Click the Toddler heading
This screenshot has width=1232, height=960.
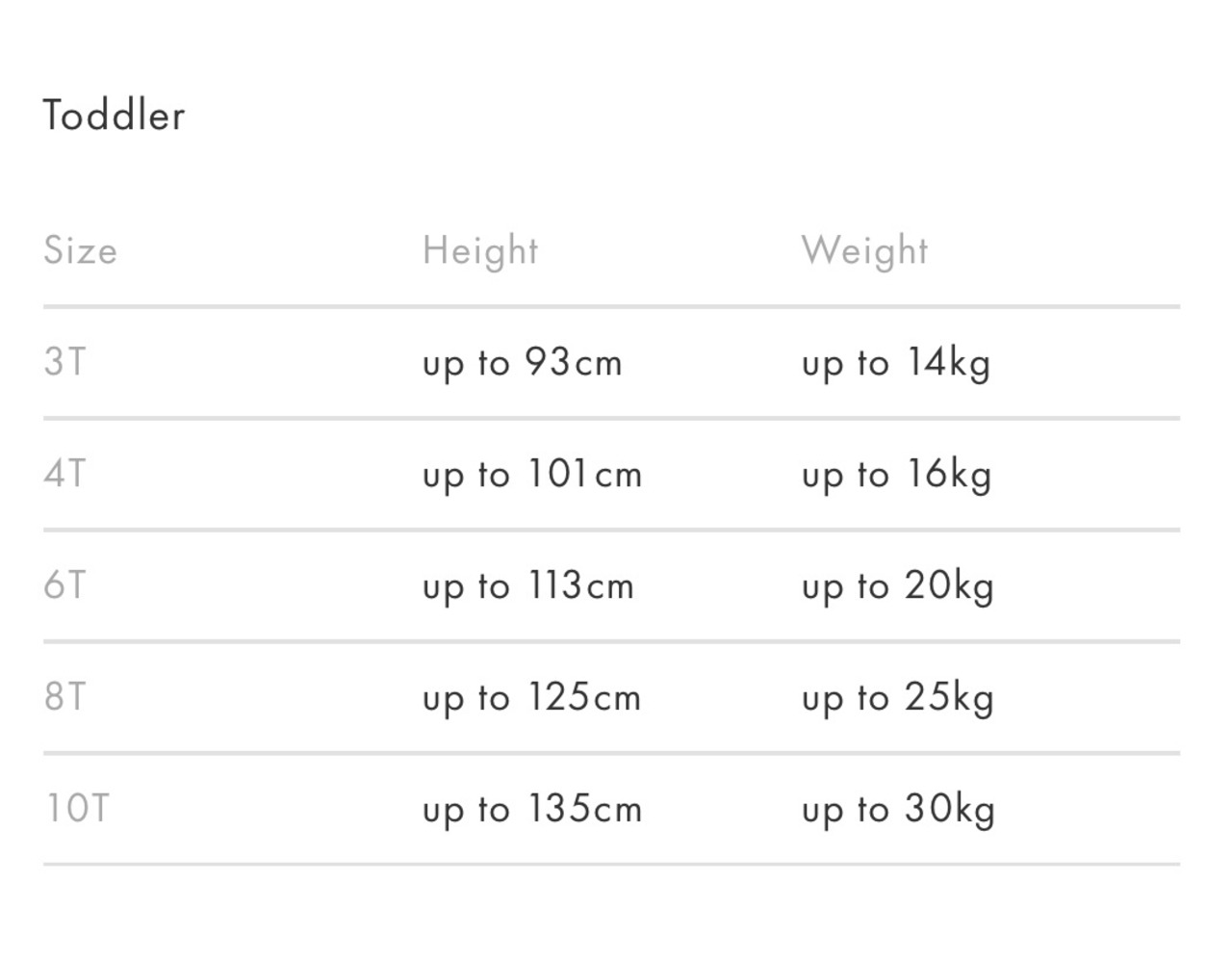(114, 116)
